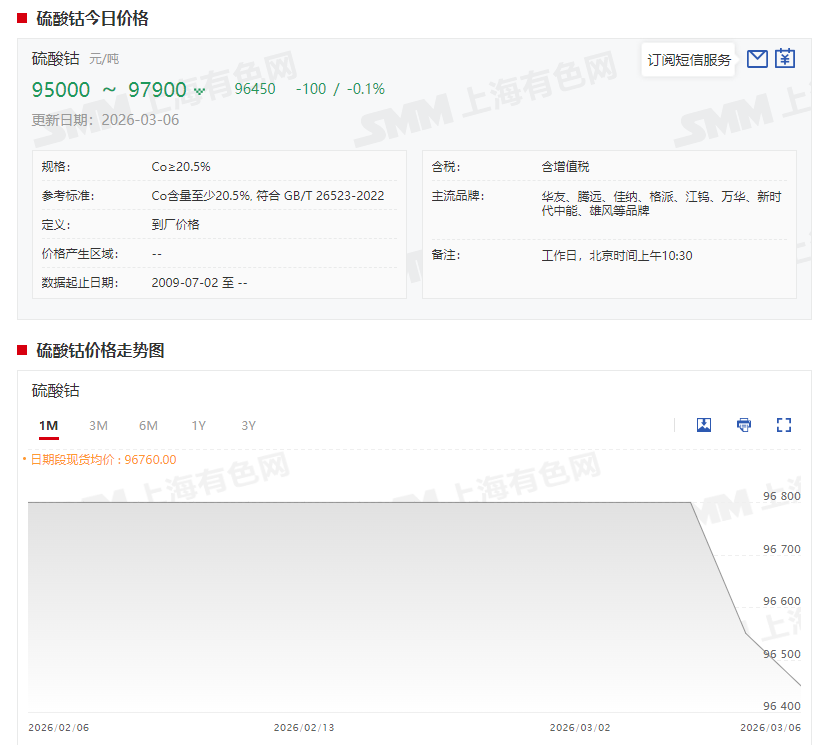Click the 硫酸钴价格走势图 section heading

tap(100, 350)
